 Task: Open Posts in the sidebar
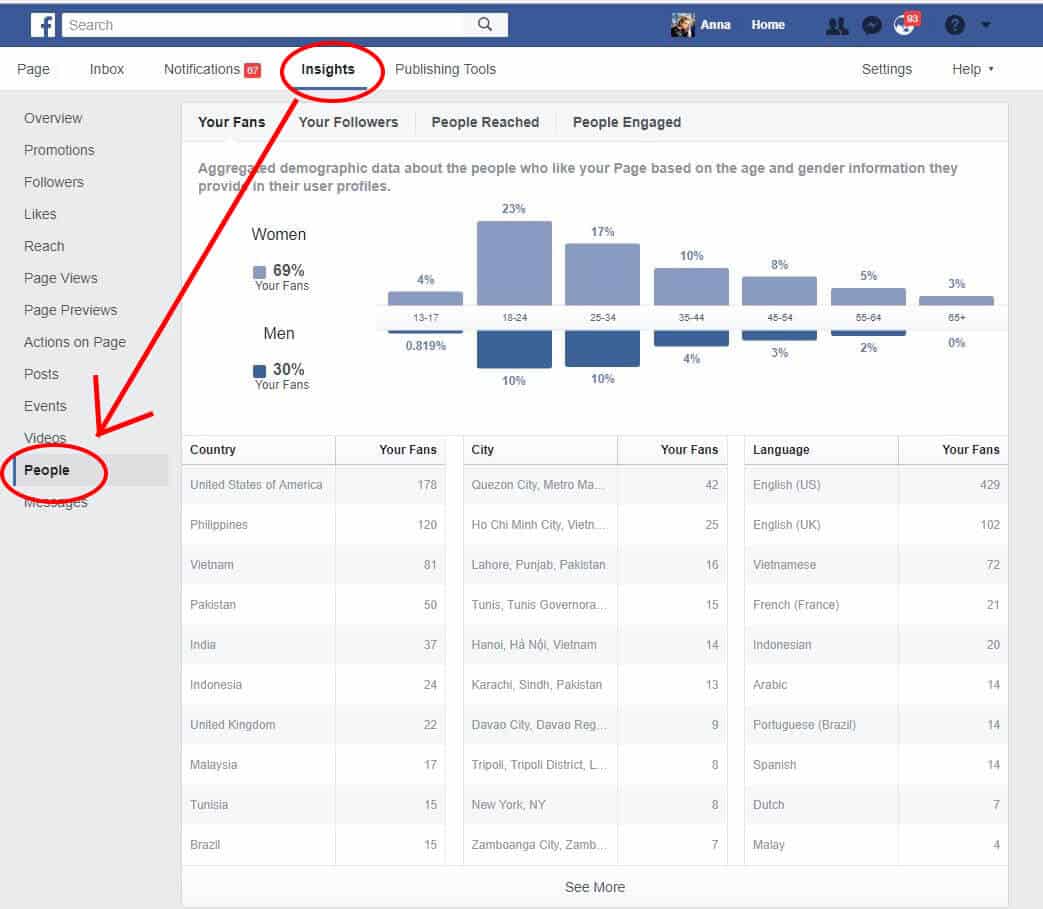(41, 374)
